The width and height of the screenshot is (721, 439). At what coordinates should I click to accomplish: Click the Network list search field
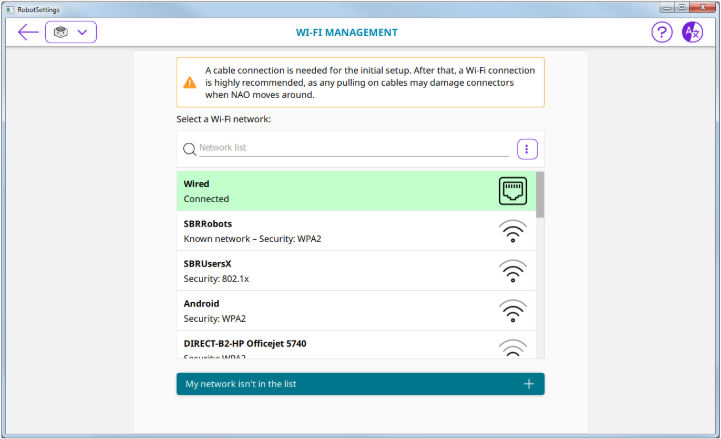click(354, 148)
